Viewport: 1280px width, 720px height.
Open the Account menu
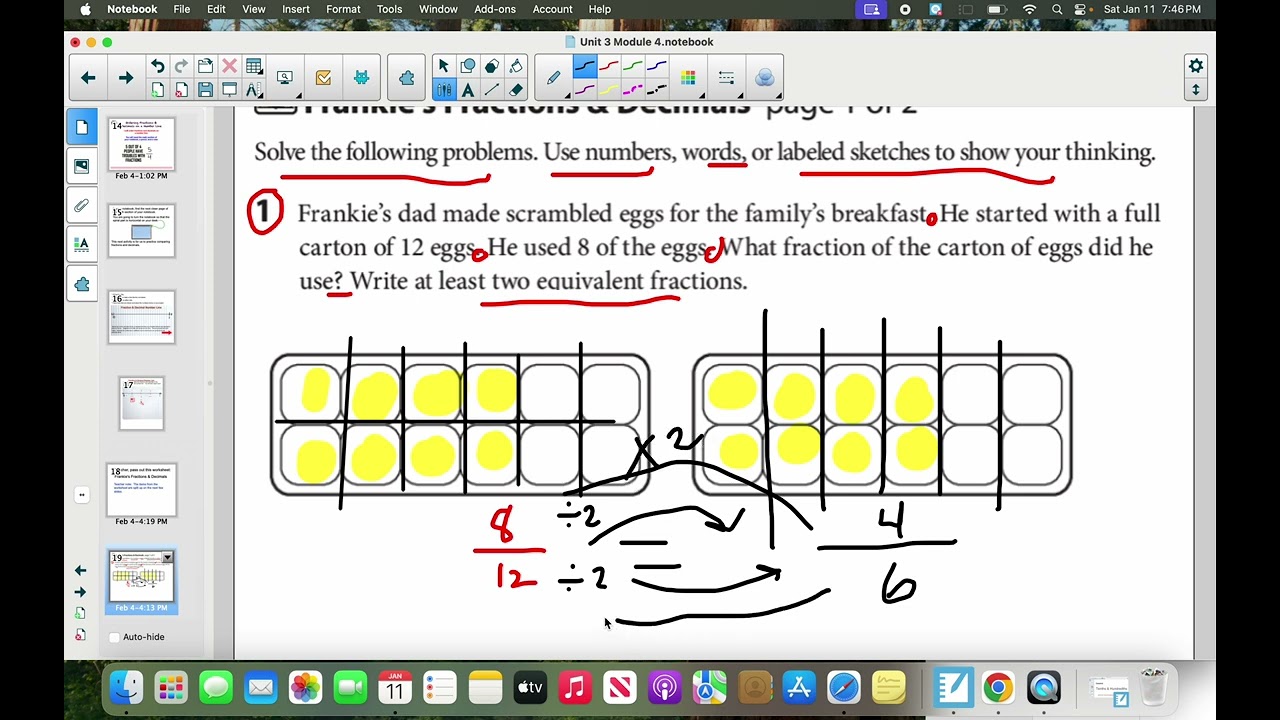pyautogui.click(x=552, y=9)
